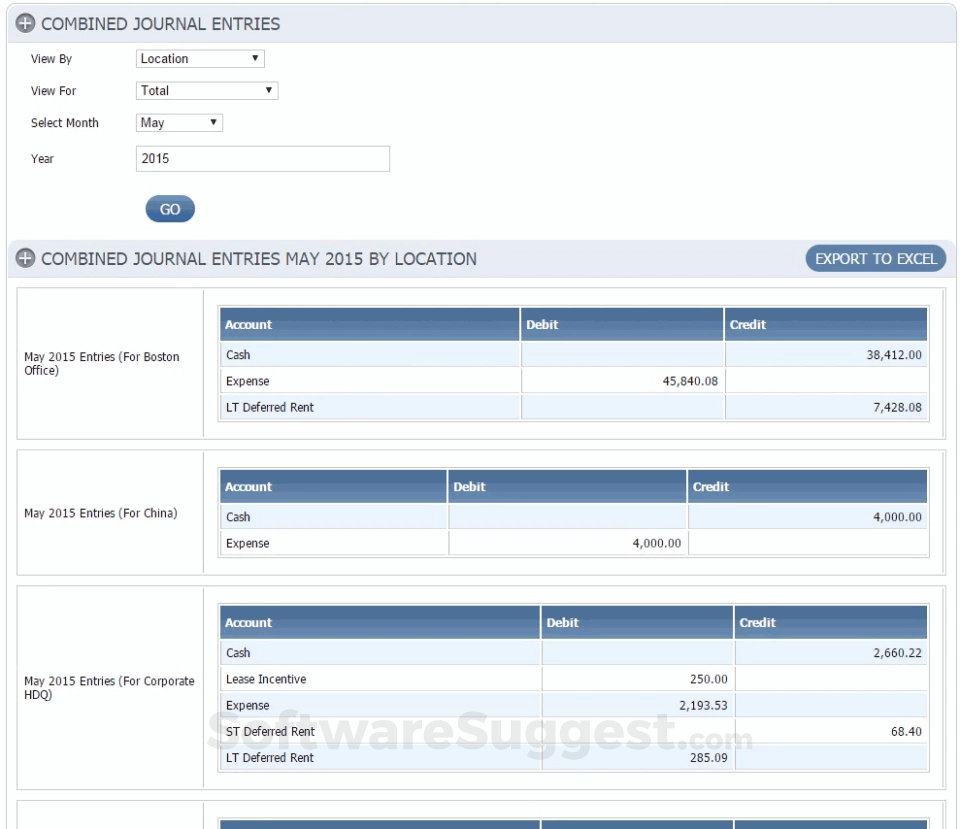Open the View By dropdown
Image resolution: width=960 pixels, height=829 pixels.
click(199, 58)
